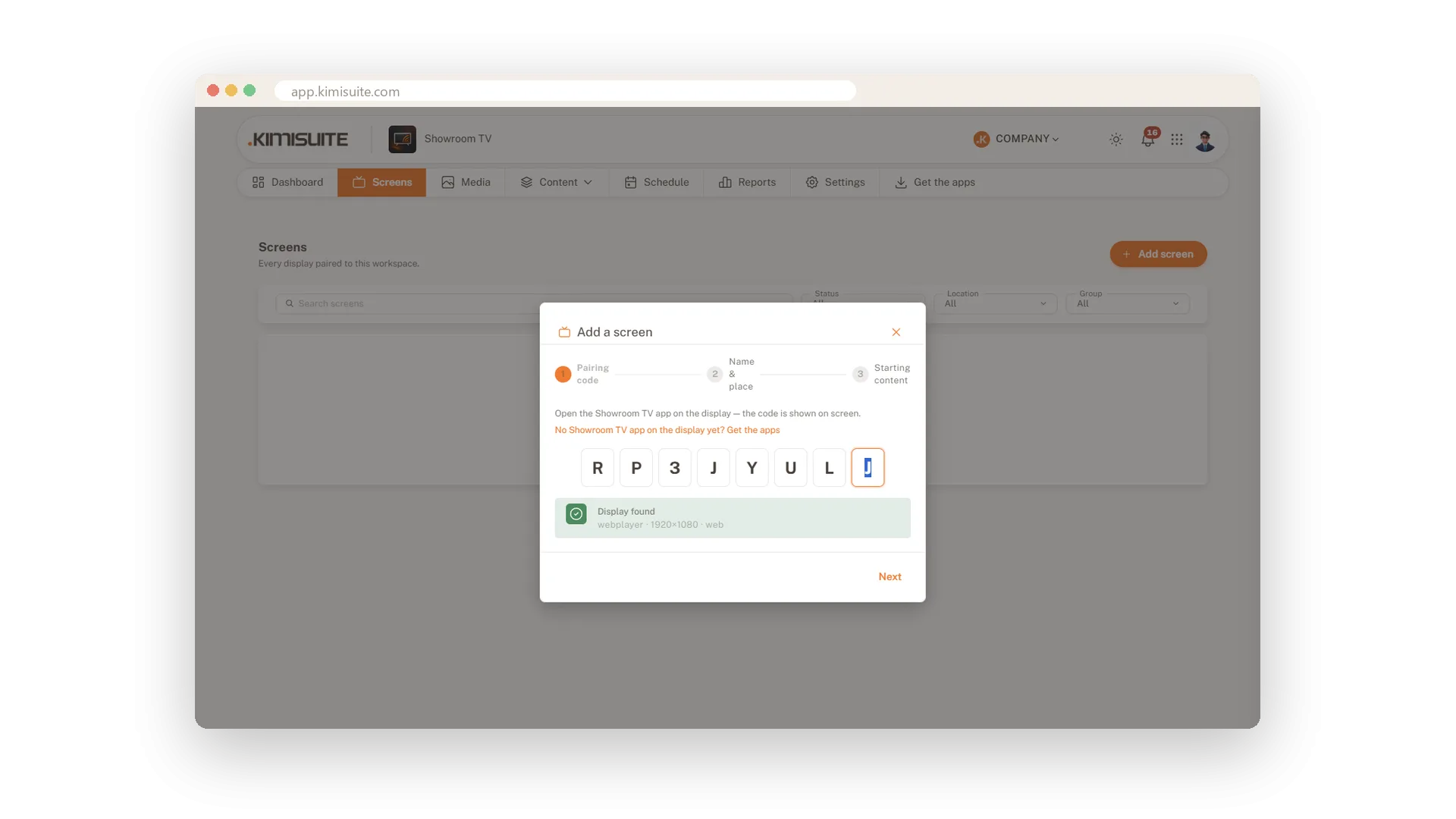Select the code box containing L
Image resolution: width=1456 pixels, height=819 pixels.
pyautogui.click(x=830, y=468)
